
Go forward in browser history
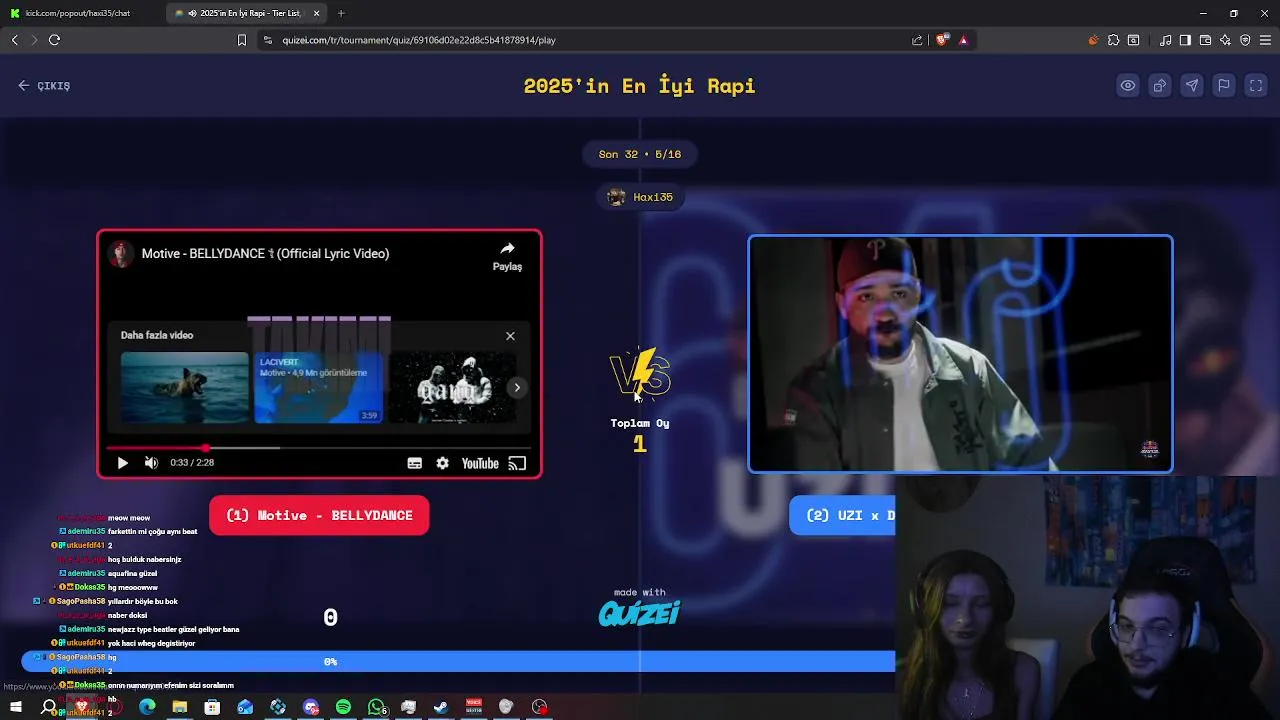(34, 40)
